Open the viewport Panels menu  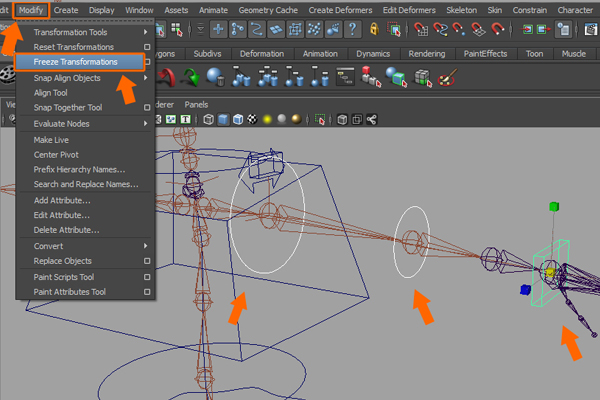[196, 104]
